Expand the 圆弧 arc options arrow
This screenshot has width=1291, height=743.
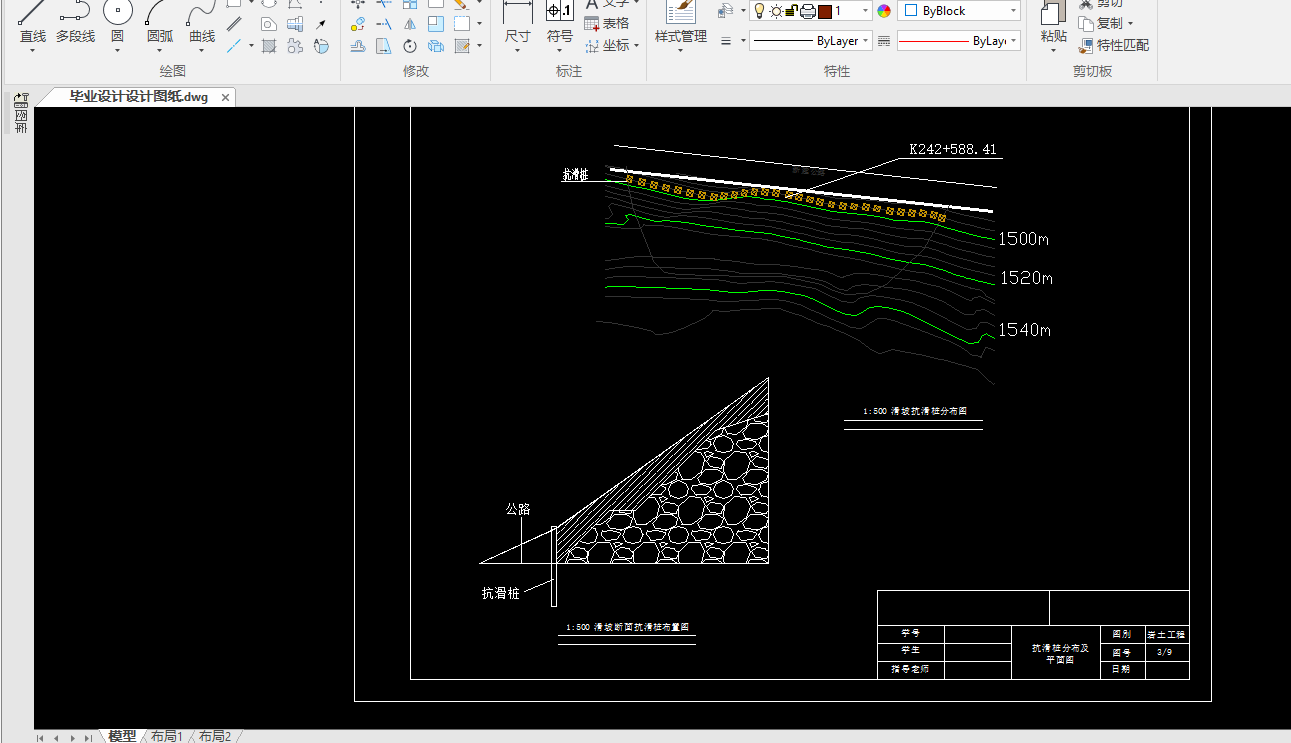160,50
